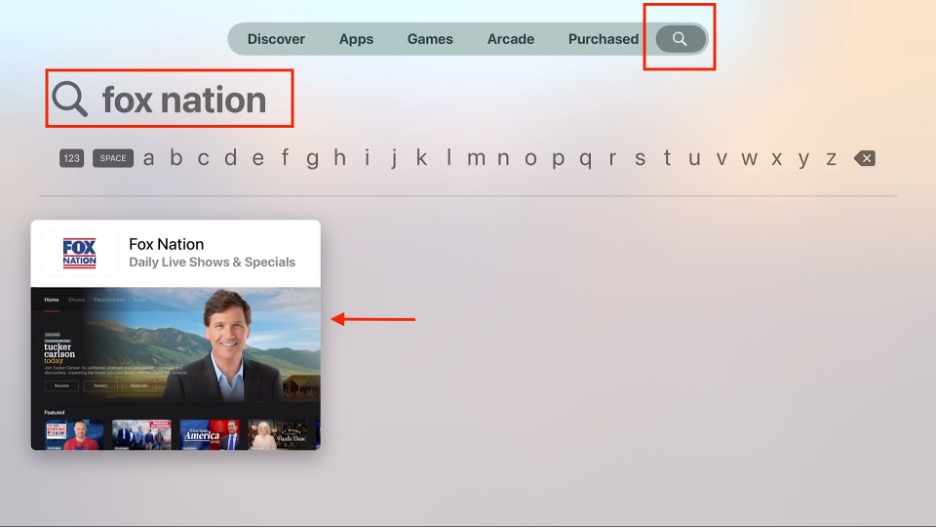Switch to the Apps tab

point(356,39)
